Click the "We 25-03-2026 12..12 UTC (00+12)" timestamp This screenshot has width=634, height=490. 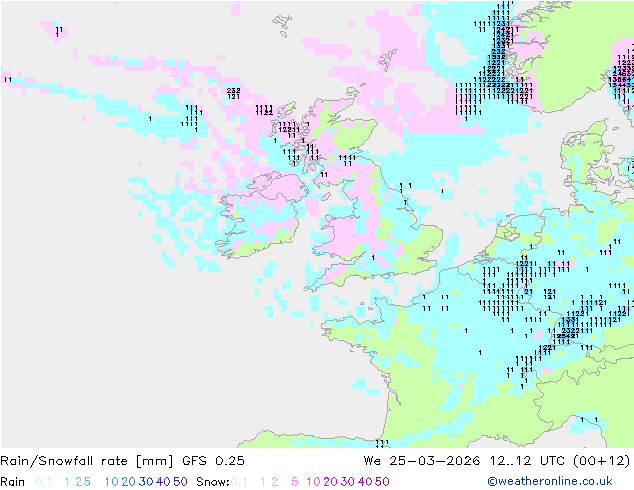click(497, 461)
